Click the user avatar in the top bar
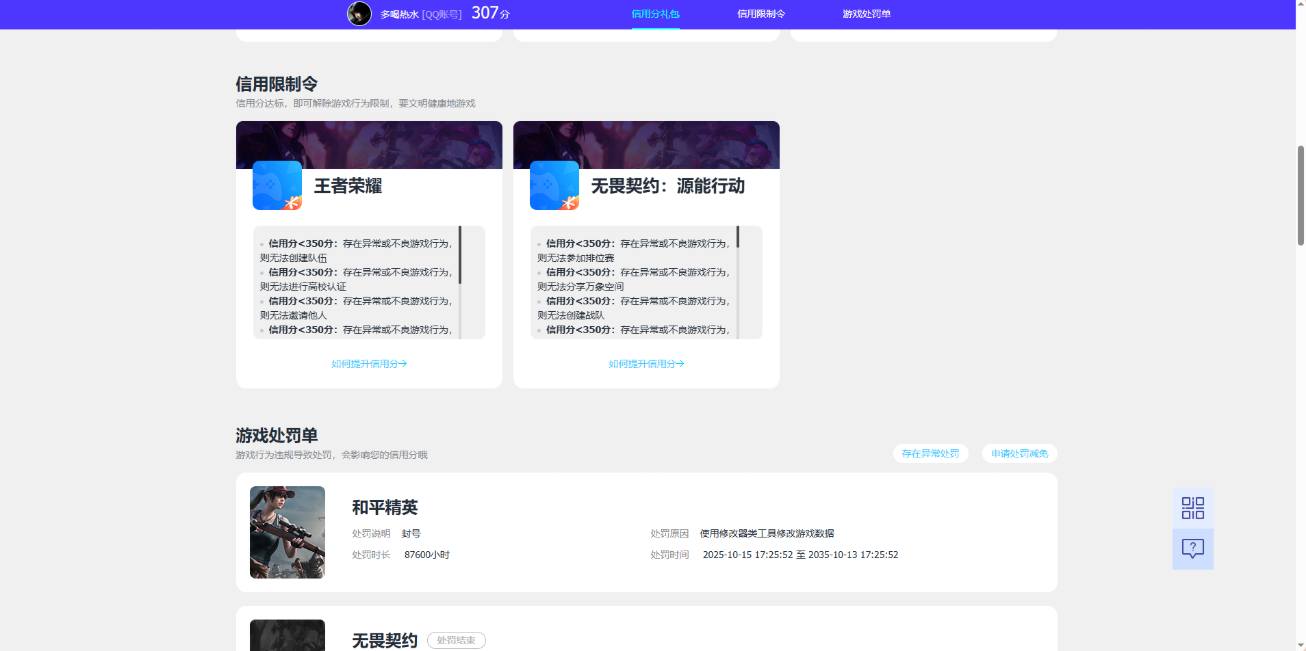This screenshot has height=651, width=1306. click(x=359, y=14)
